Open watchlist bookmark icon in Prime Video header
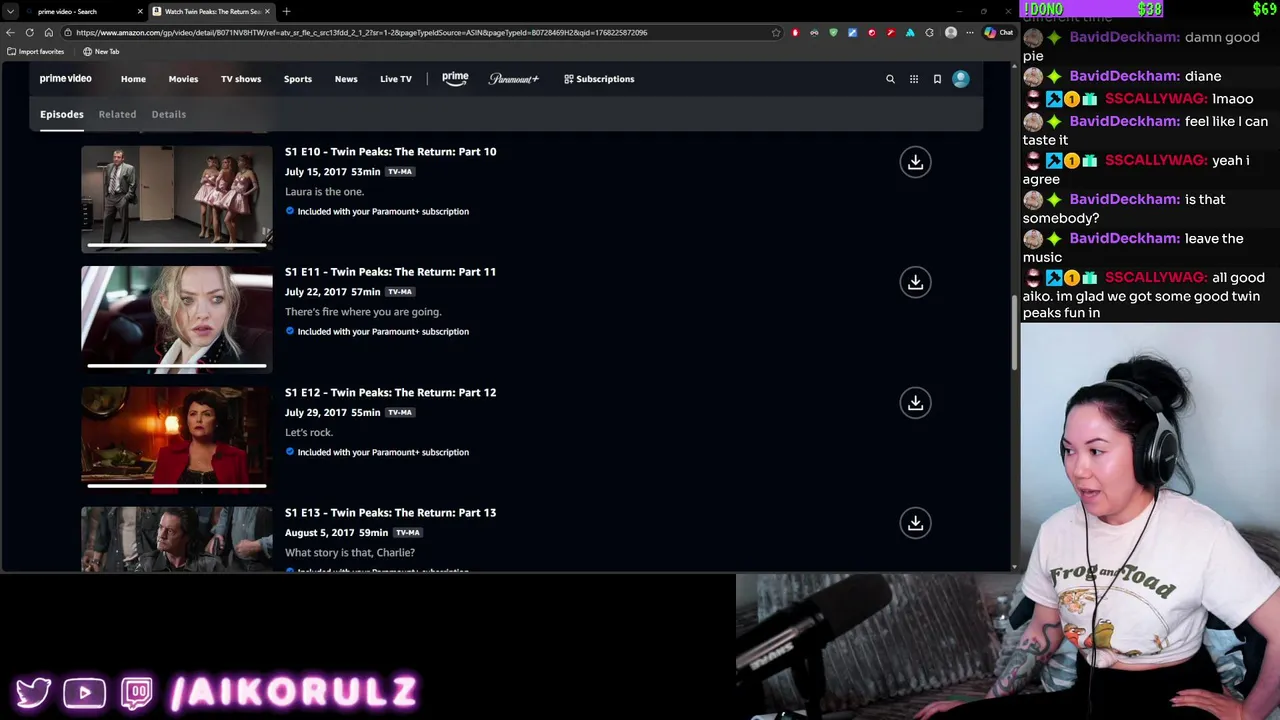The height and width of the screenshot is (720, 1280). 937,79
